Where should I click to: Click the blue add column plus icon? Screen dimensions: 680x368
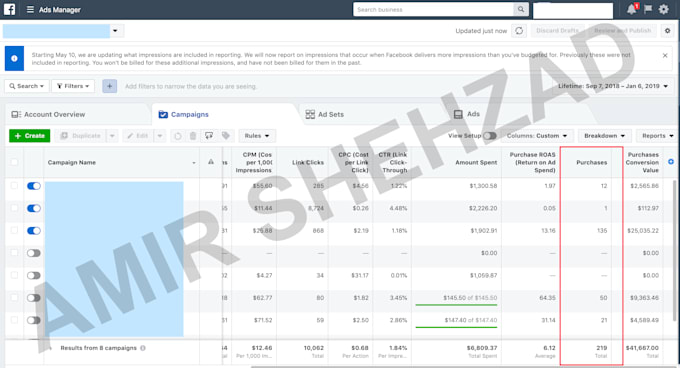pyautogui.click(x=671, y=162)
